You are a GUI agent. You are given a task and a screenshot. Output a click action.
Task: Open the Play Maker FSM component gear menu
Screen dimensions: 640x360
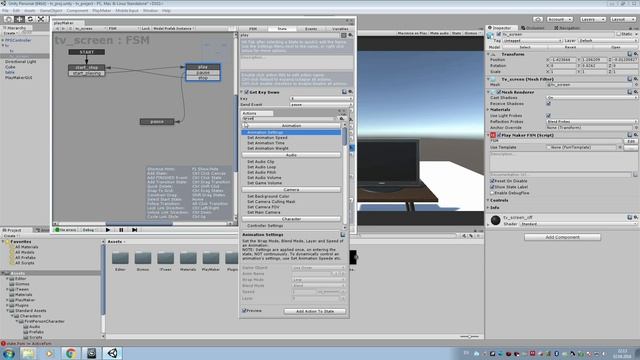click(x=636, y=135)
